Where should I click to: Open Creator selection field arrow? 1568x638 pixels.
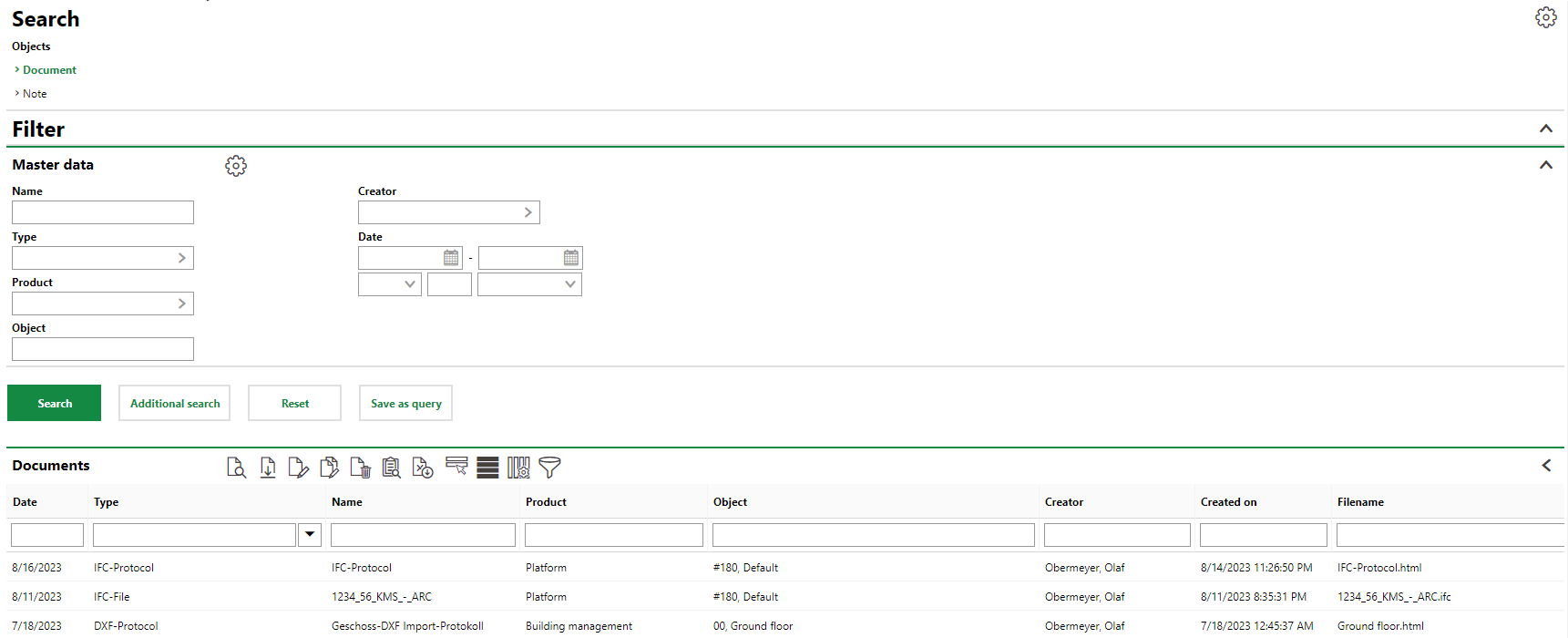pyautogui.click(x=528, y=212)
